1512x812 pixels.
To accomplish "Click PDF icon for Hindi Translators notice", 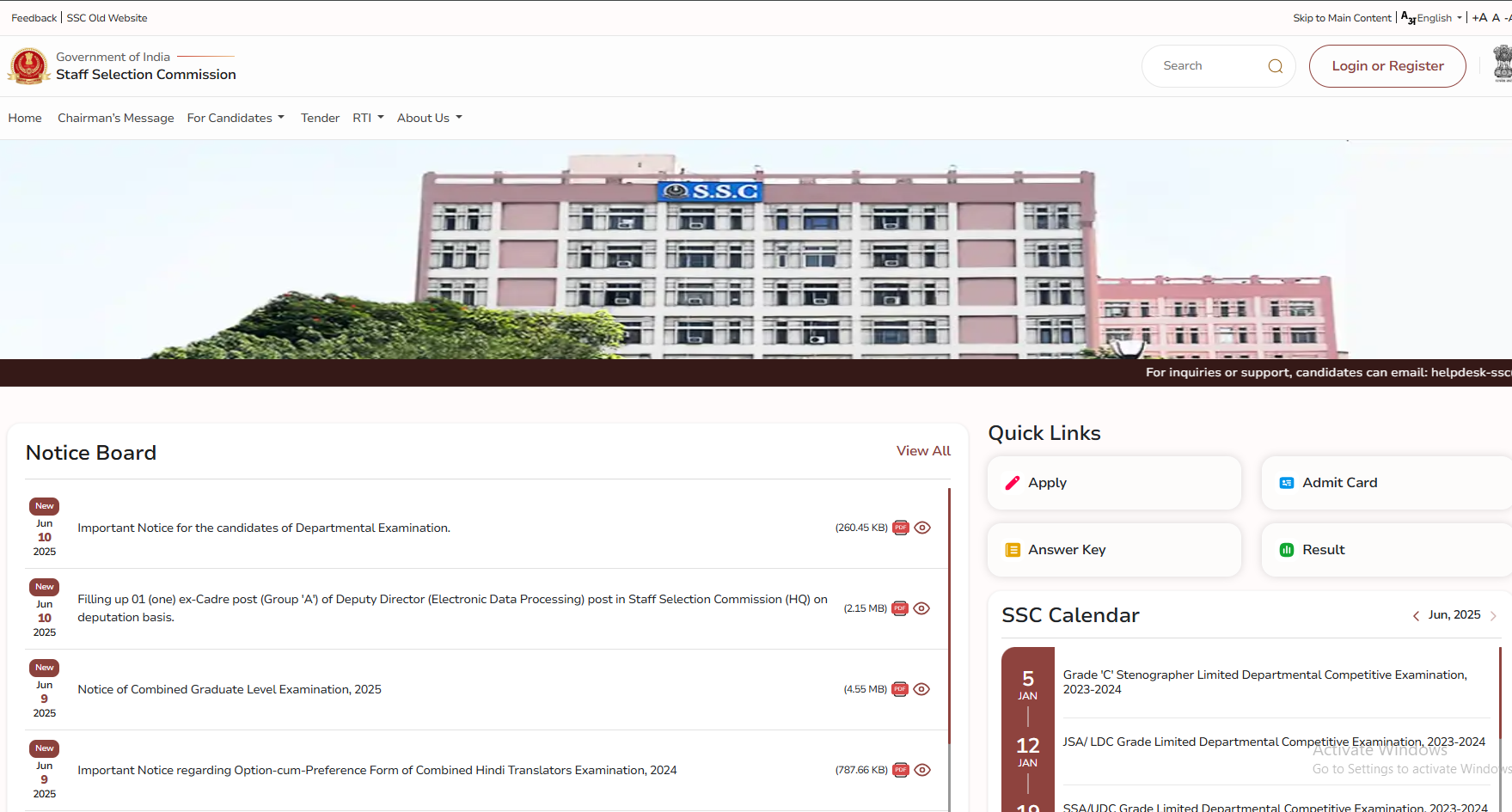I will 900,770.
